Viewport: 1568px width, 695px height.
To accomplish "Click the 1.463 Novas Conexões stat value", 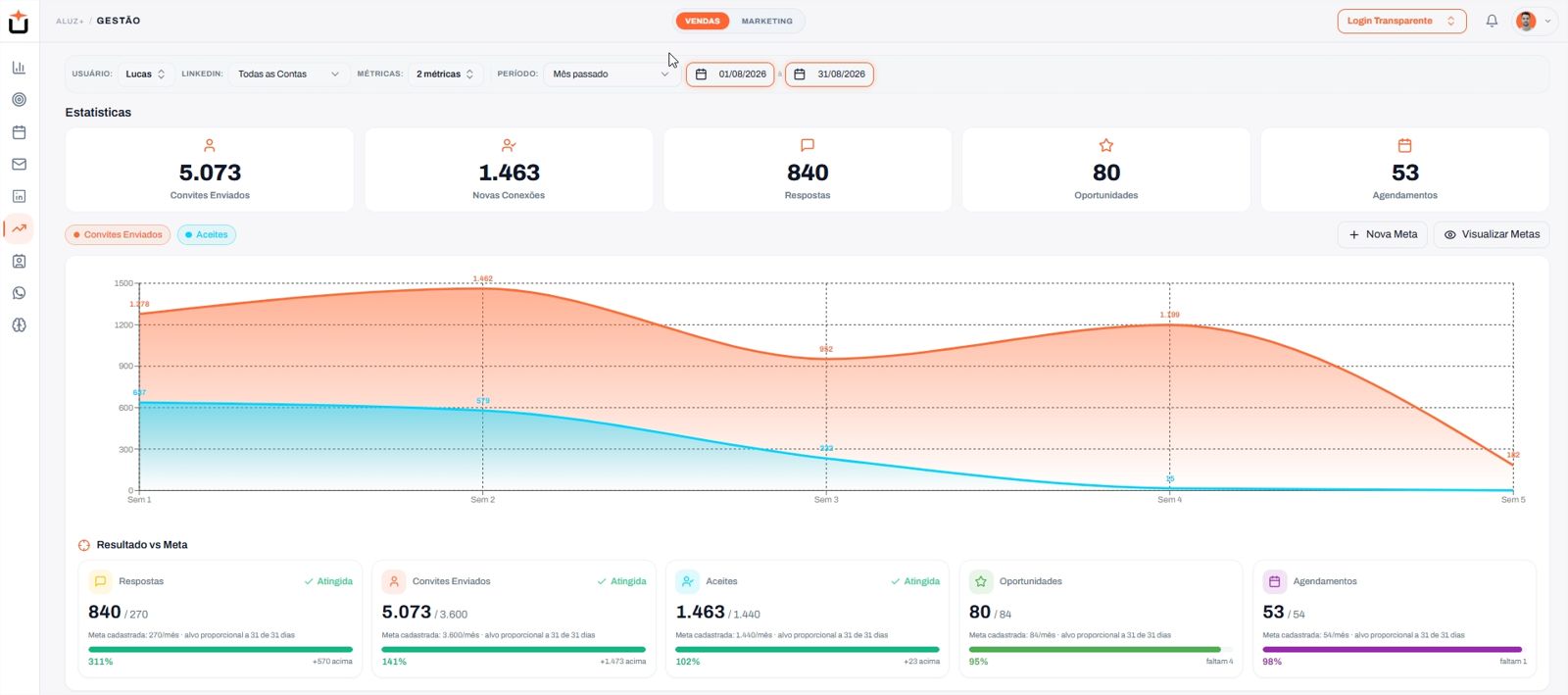I will tap(509, 173).
